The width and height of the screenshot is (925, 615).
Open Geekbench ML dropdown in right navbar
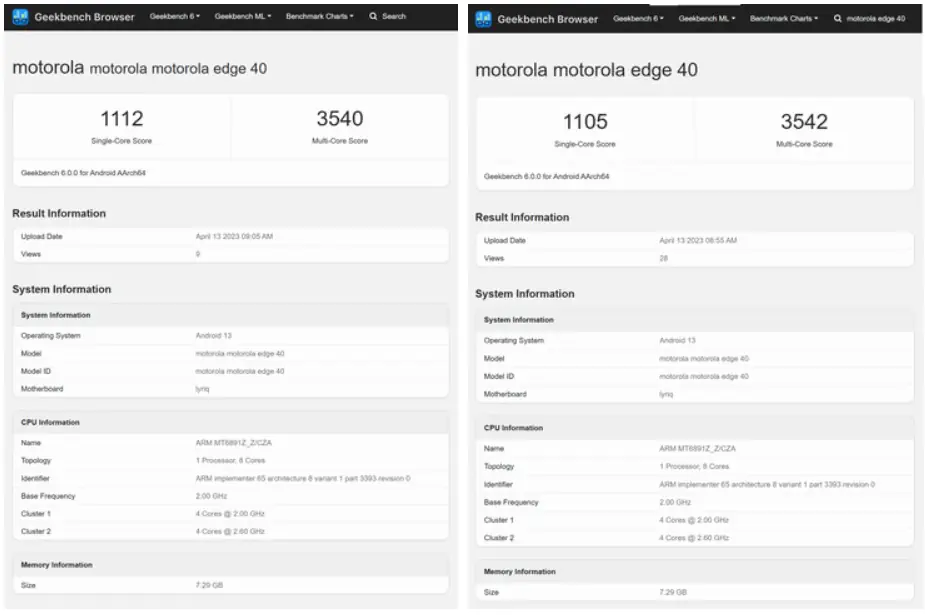point(707,19)
